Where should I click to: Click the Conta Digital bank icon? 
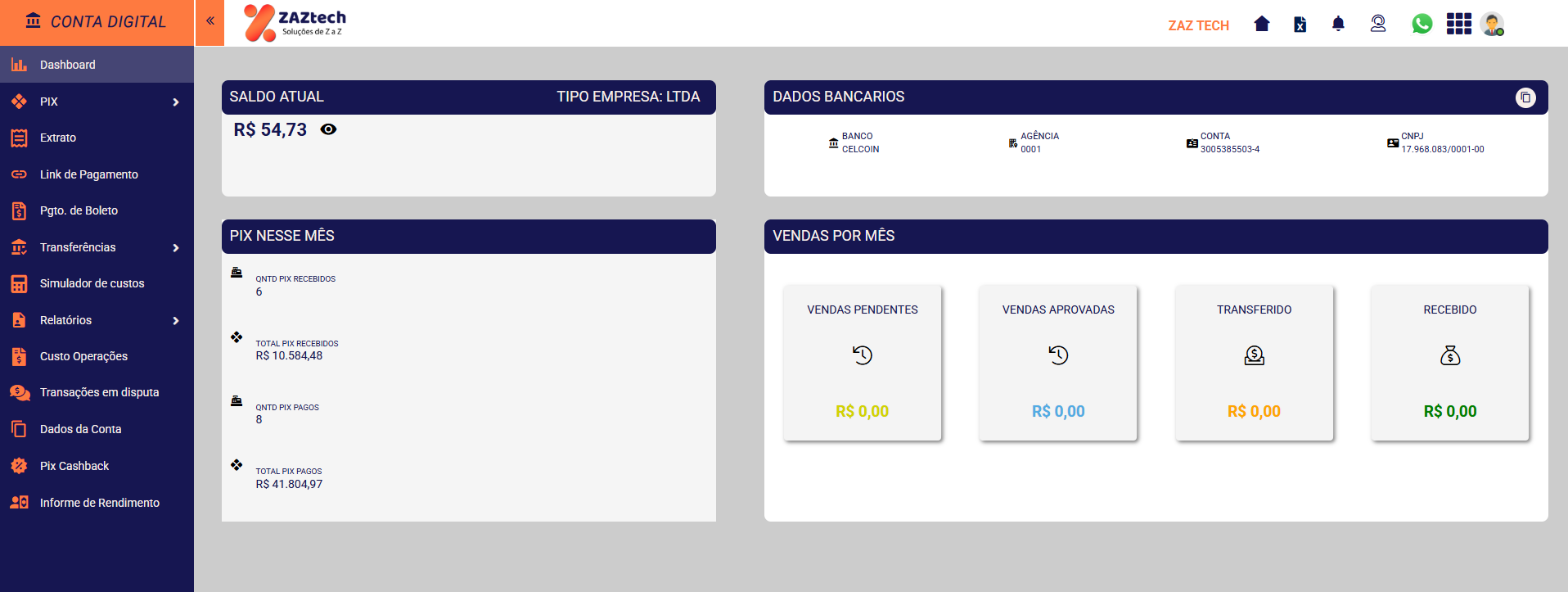click(x=33, y=20)
